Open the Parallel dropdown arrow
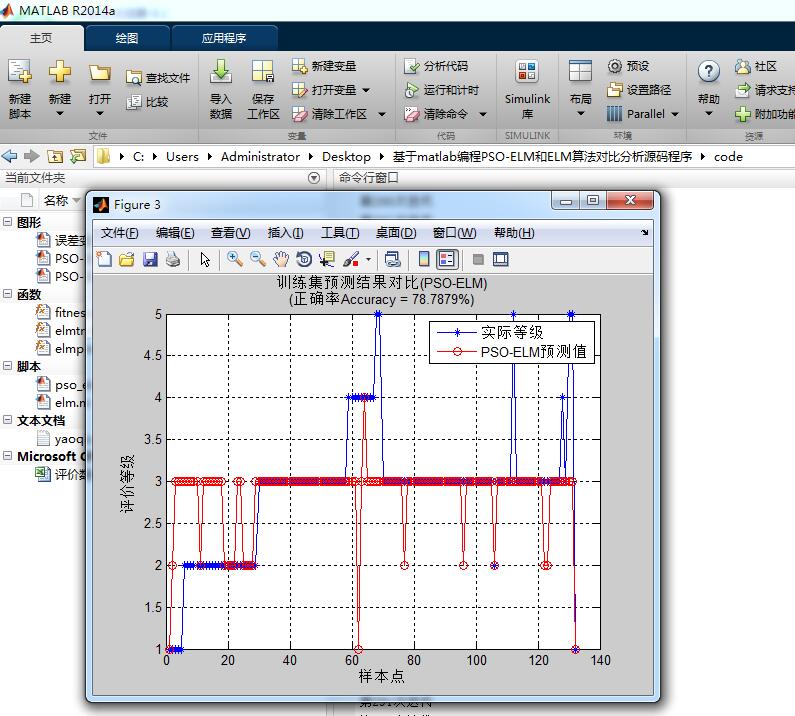795x716 pixels. point(675,114)
